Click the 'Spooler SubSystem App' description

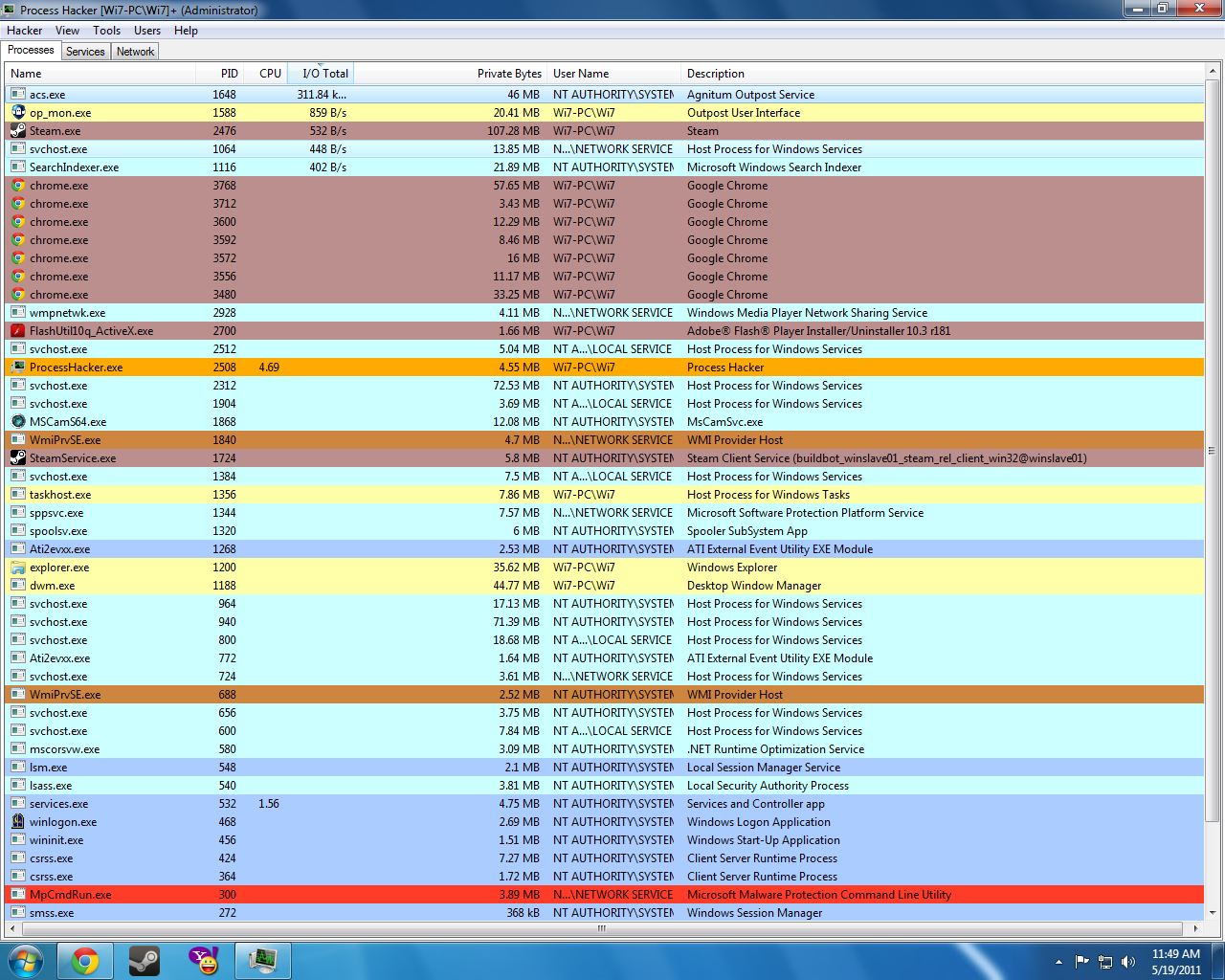[x=747, y=531]
